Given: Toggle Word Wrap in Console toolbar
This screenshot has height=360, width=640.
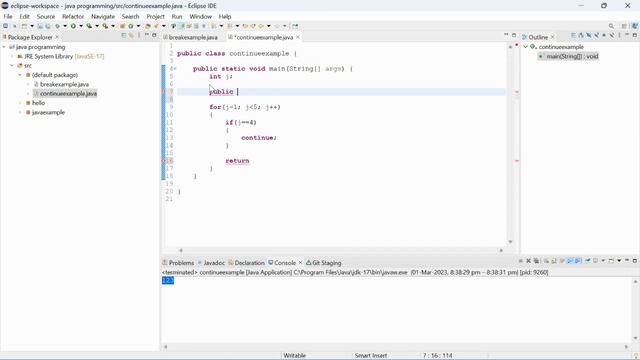Looking at the screenshot, I should [562, 260].
